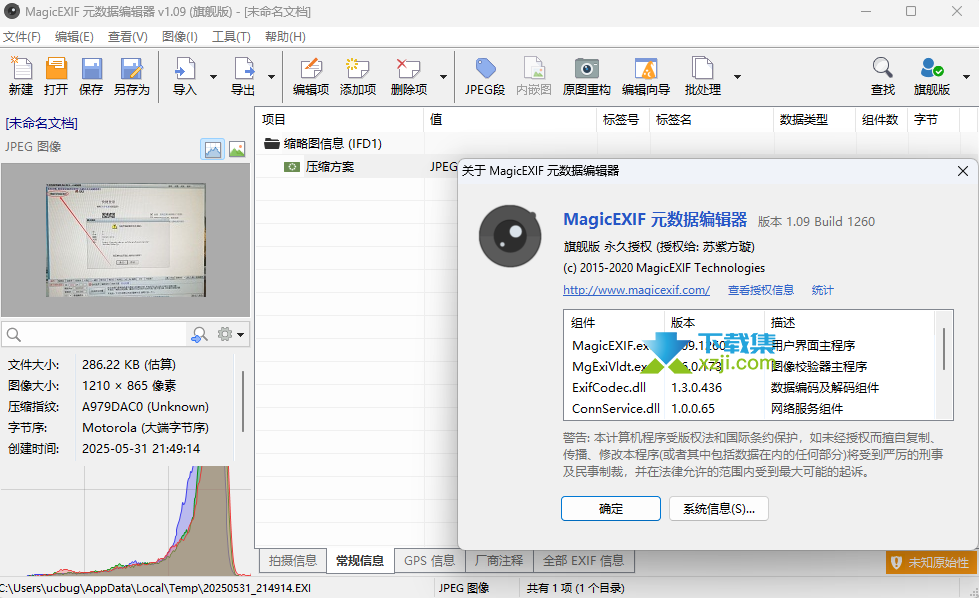Viewport: 979px width, 598px height.
Task: Open the 批处理 dropdown arrow
Action: click(737, 77)
